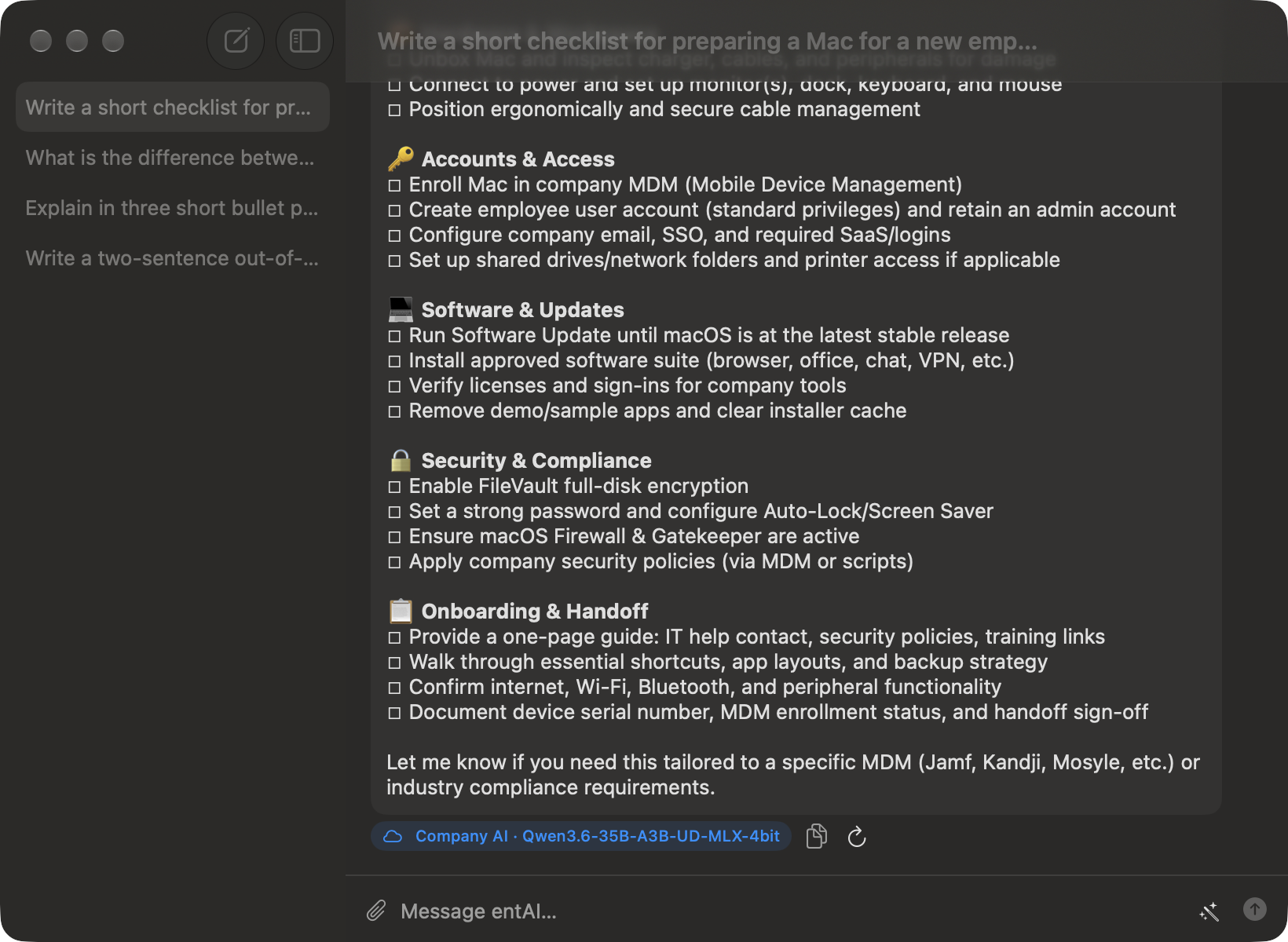Viewport: 1288px width, 942px height.
Task: Click 'Walk through essential shortcuts' line
Action: coord(718,662)
